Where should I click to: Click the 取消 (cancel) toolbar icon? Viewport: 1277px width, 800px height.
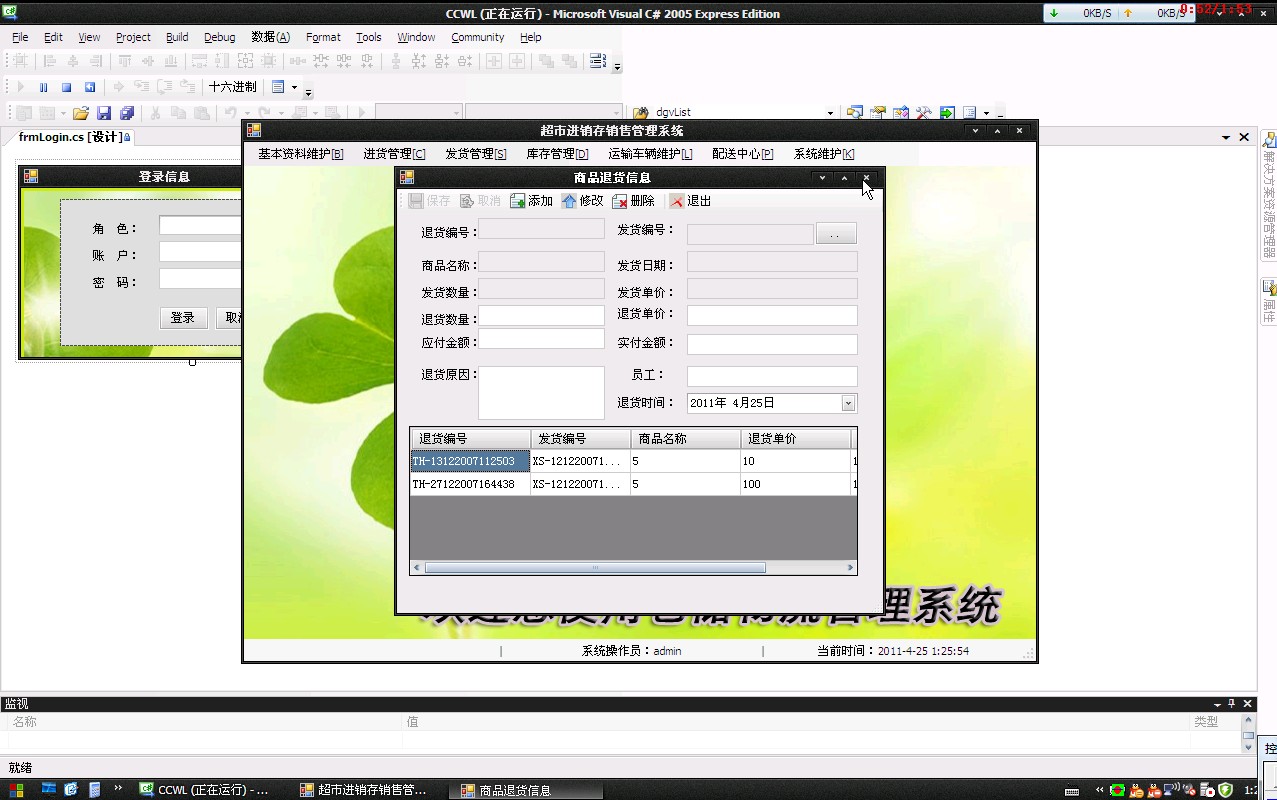pos(467,201)
